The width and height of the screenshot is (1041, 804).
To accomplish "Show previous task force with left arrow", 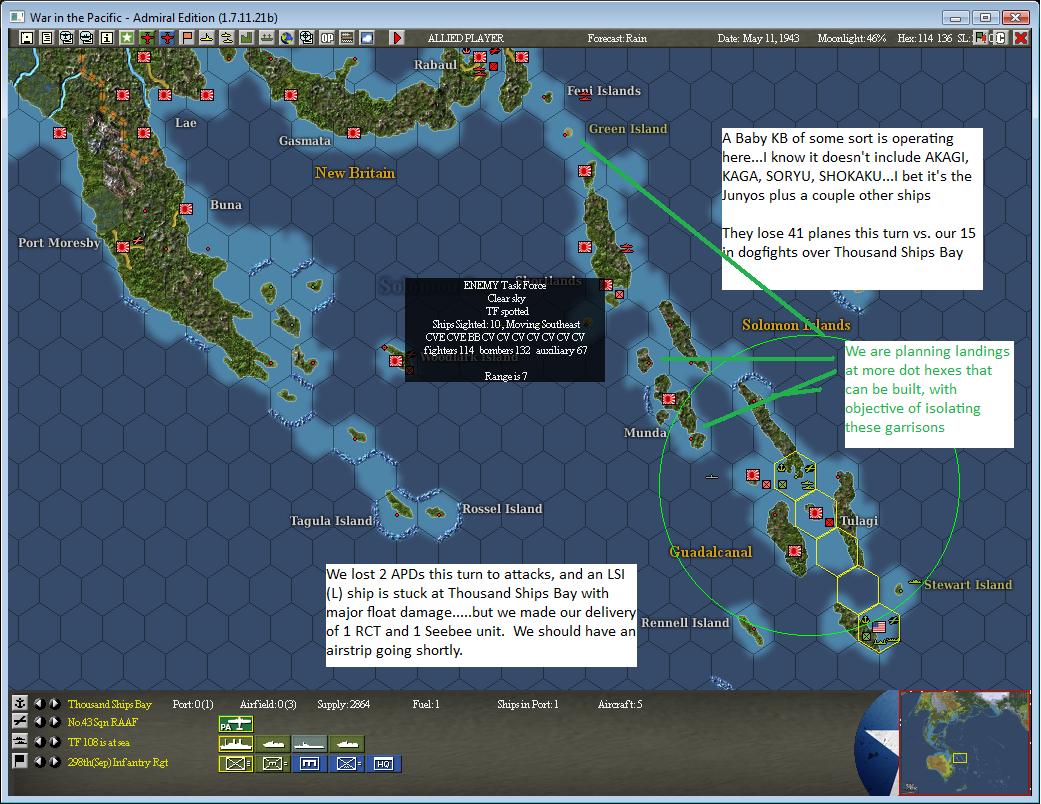I will [40, 742].
